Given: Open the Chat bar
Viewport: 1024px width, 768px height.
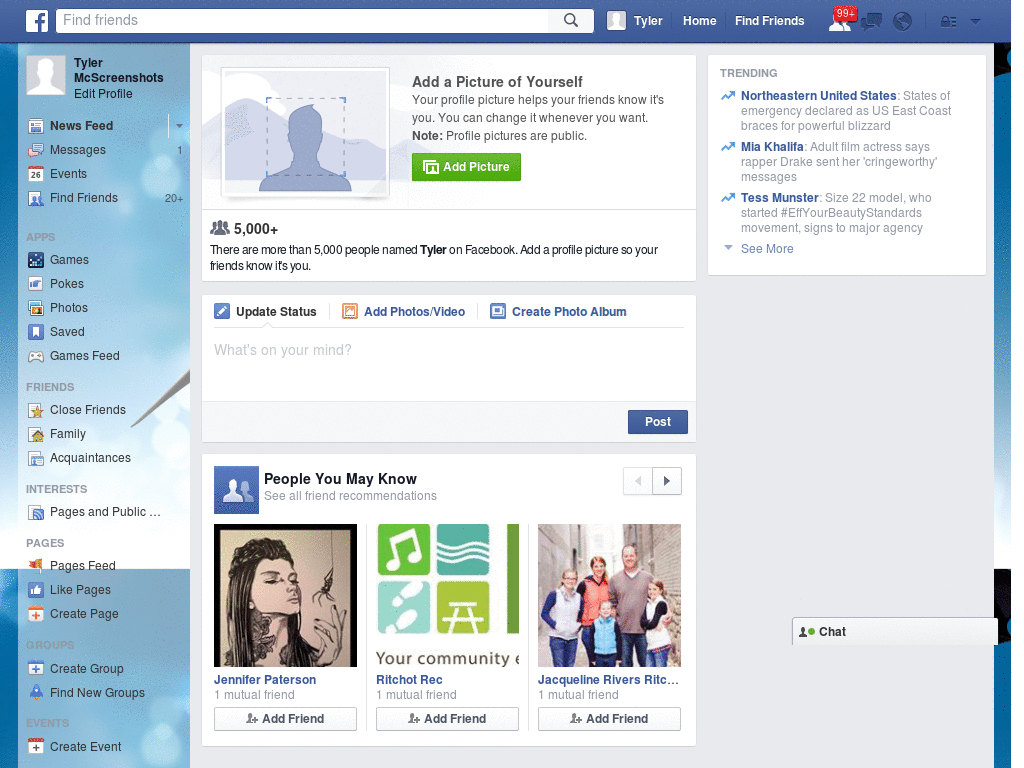Looking at the screenshot, I should (895, 632).
